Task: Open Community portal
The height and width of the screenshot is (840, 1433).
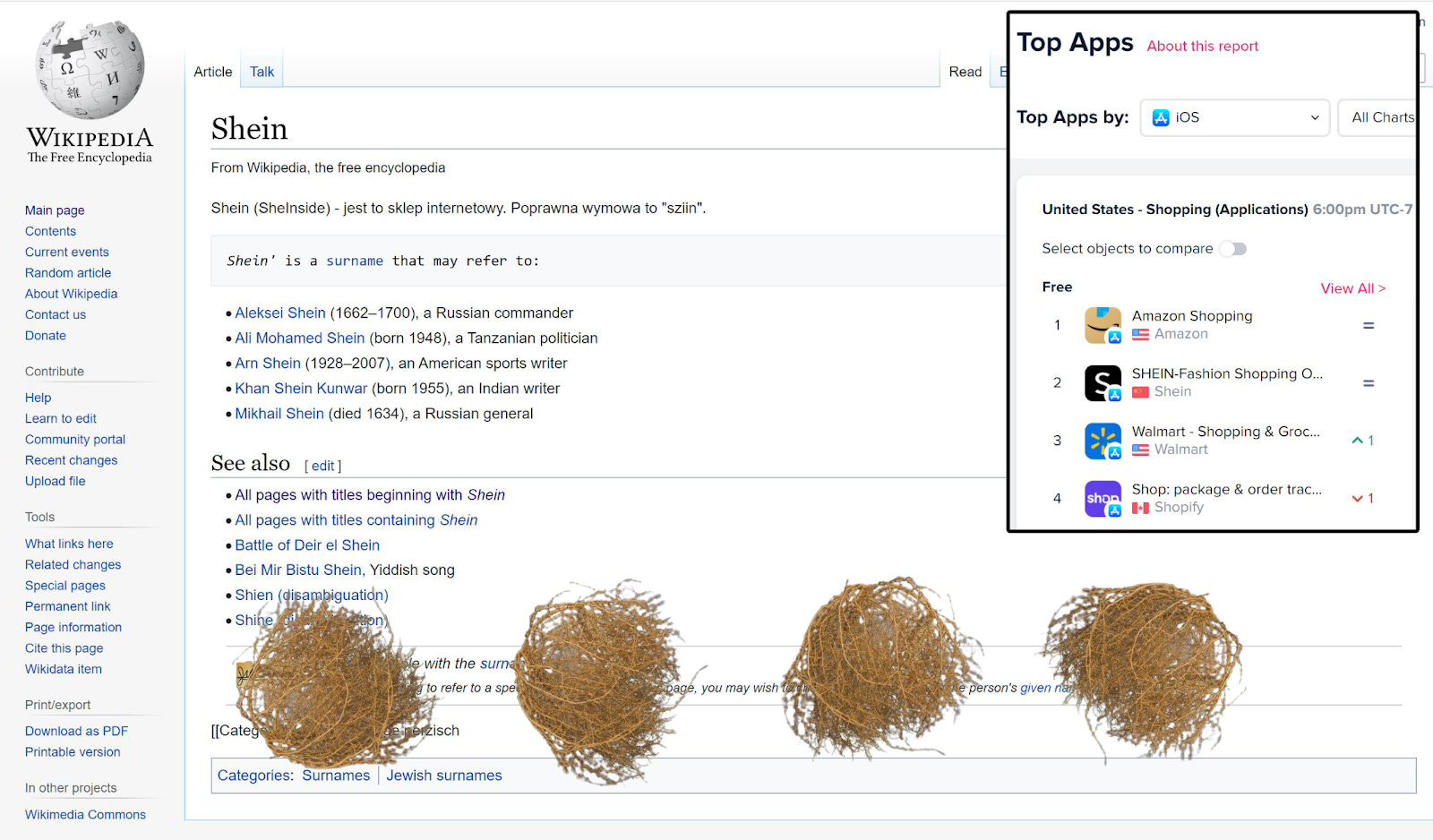Action: [75, 440]
